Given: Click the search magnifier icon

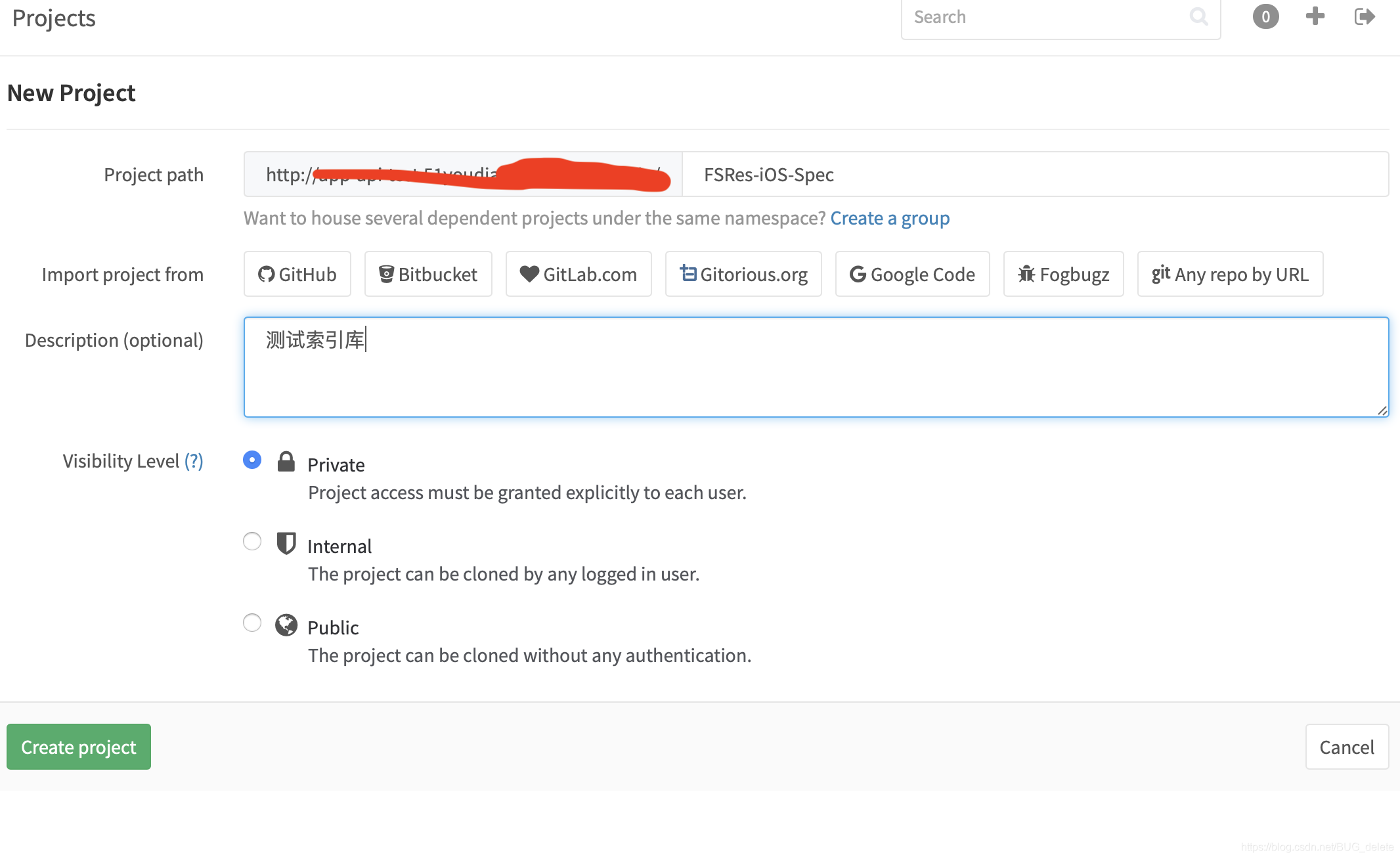Looking at the screenshot, I should tap(1198, 16).
